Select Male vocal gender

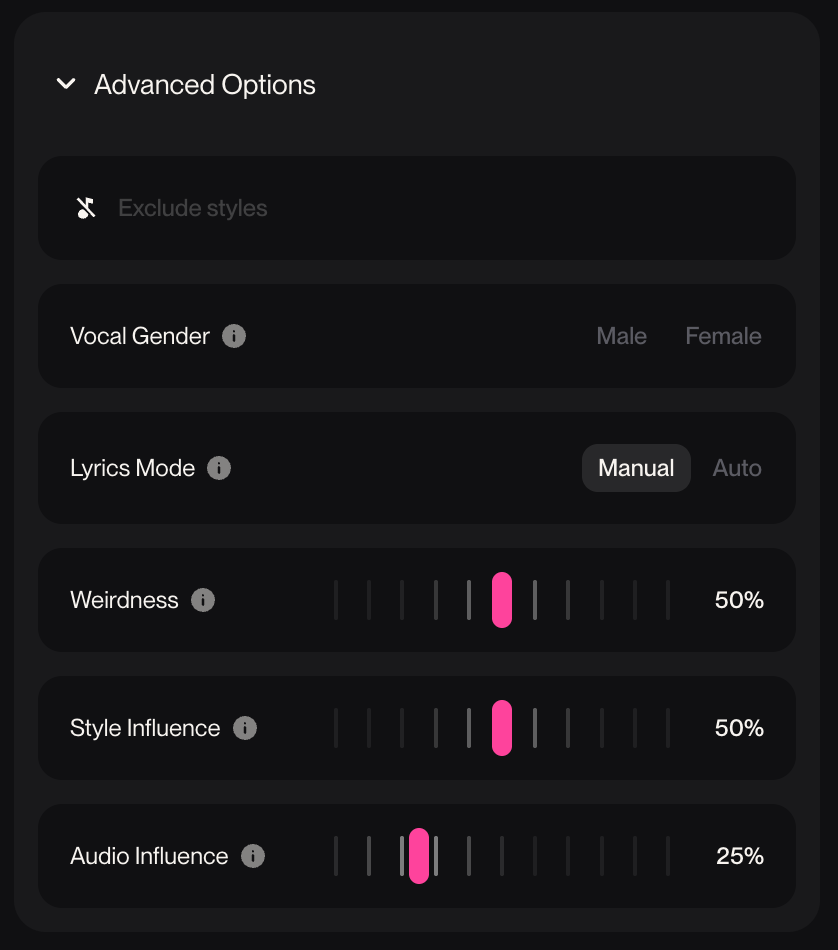[x=621, y=336]
